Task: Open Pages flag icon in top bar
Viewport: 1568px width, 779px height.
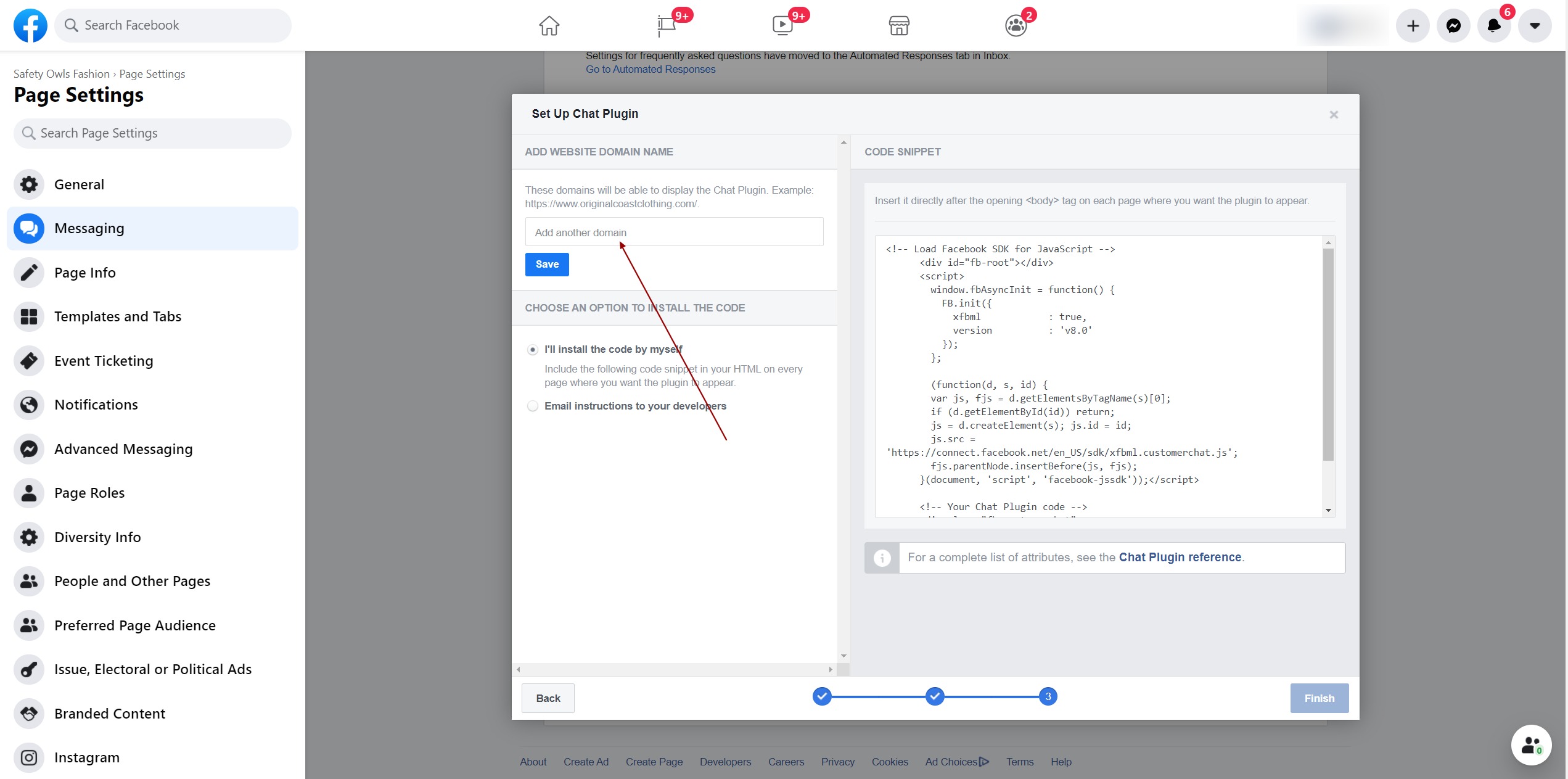Action: pyautogui.click(x=667, y=25)
